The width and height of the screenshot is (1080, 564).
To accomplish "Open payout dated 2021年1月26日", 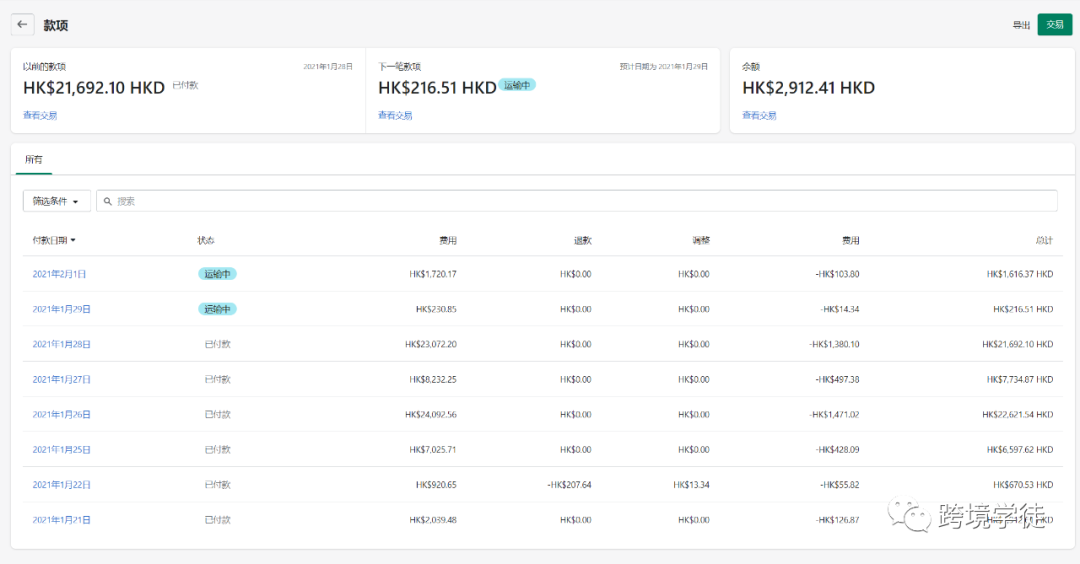I will [61, 414].
